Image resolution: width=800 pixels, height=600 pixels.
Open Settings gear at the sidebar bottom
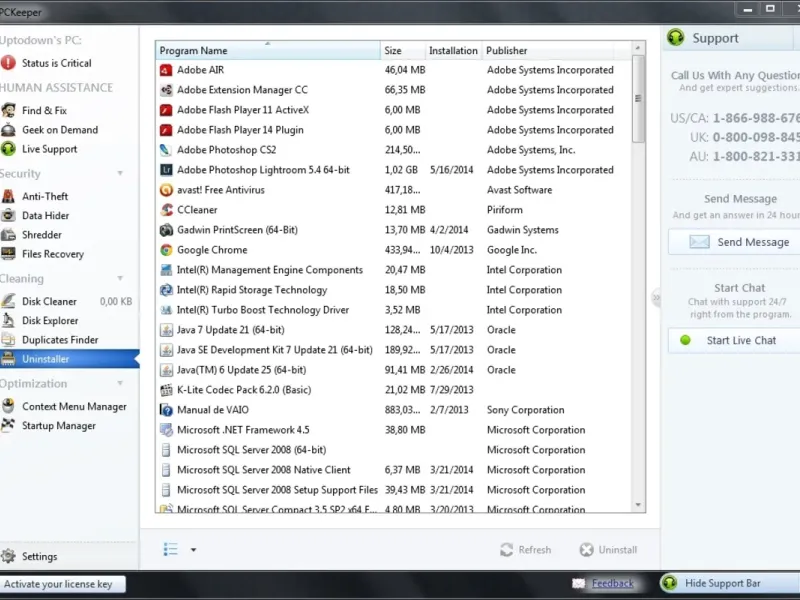pyautogui.click(x=8, y=556)
